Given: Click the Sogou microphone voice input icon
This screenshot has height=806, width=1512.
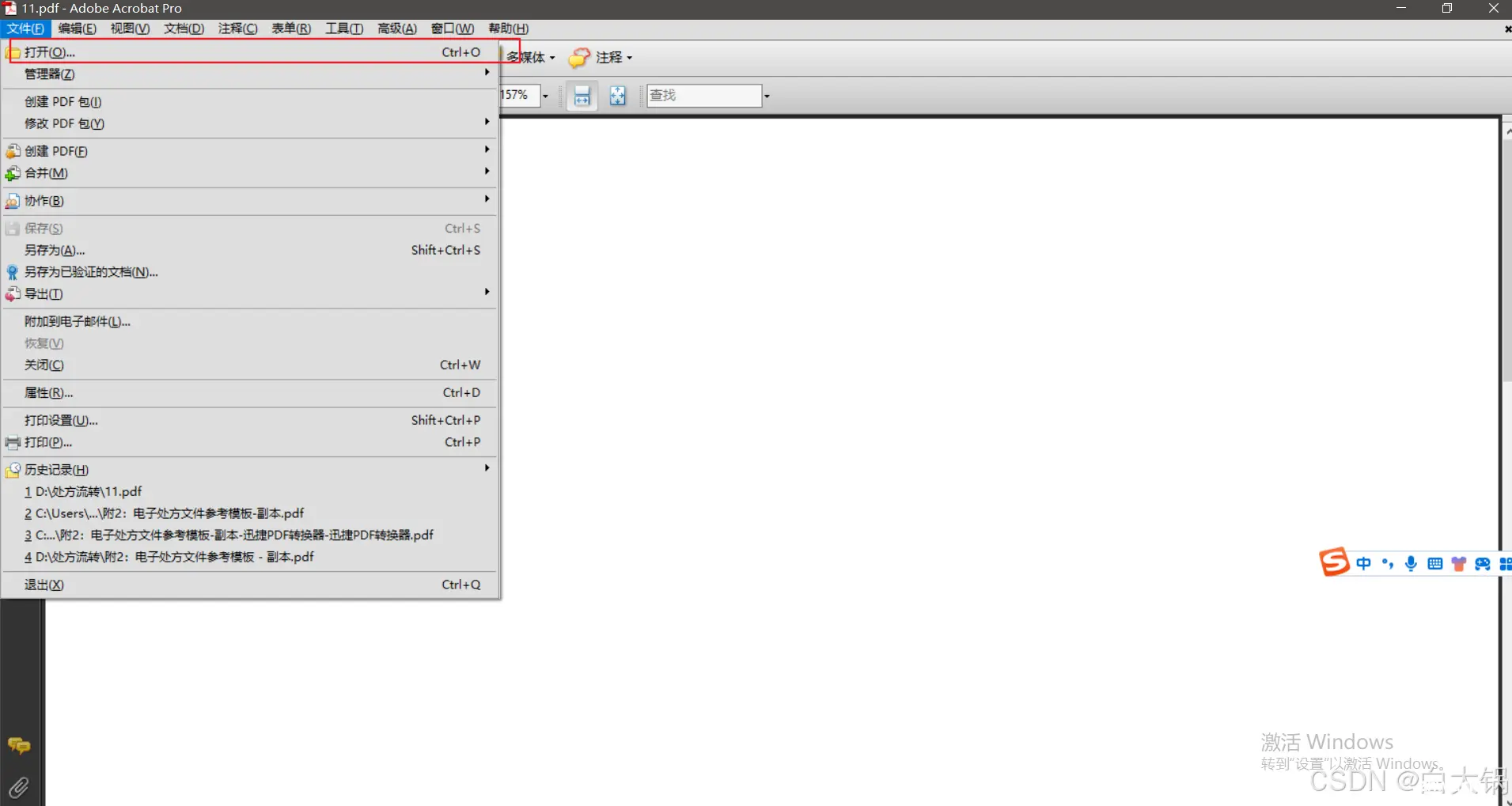Looking at the screenshot, I should [x=1411, y=563].
